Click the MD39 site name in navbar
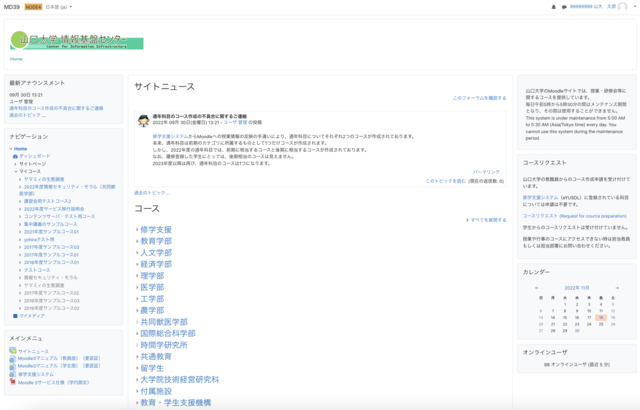 pyautogui.click(x=12, y=7)
